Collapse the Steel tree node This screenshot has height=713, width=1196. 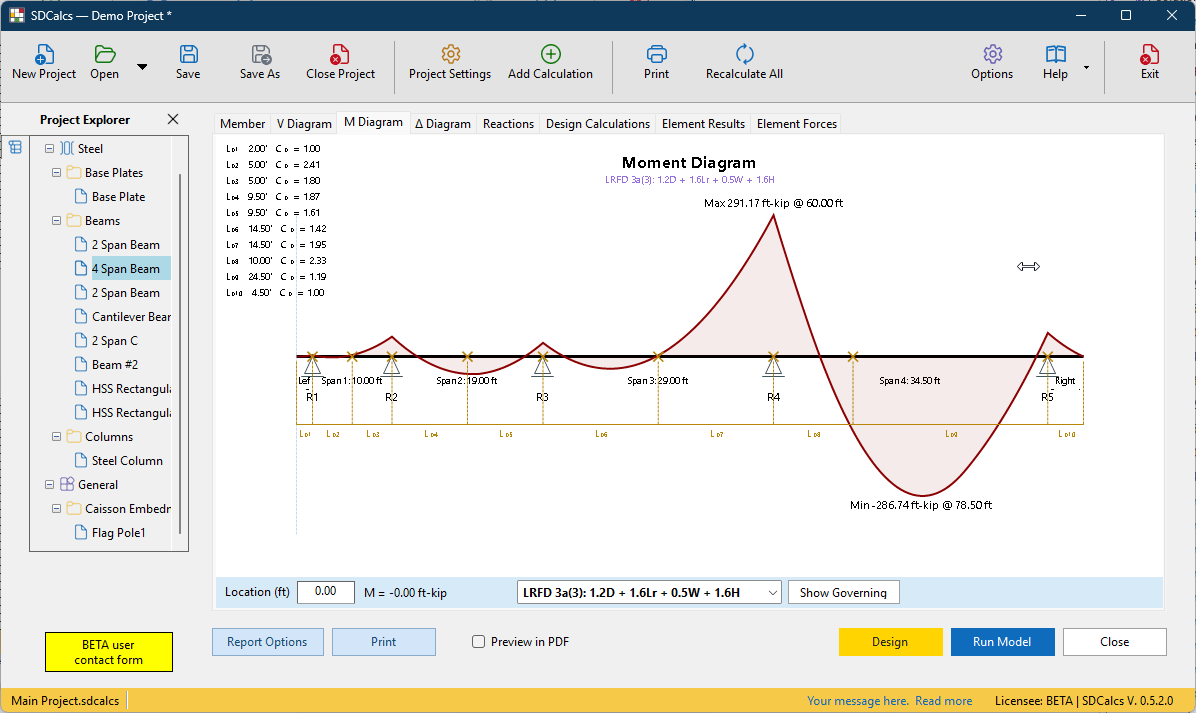[x=50, y=149]
